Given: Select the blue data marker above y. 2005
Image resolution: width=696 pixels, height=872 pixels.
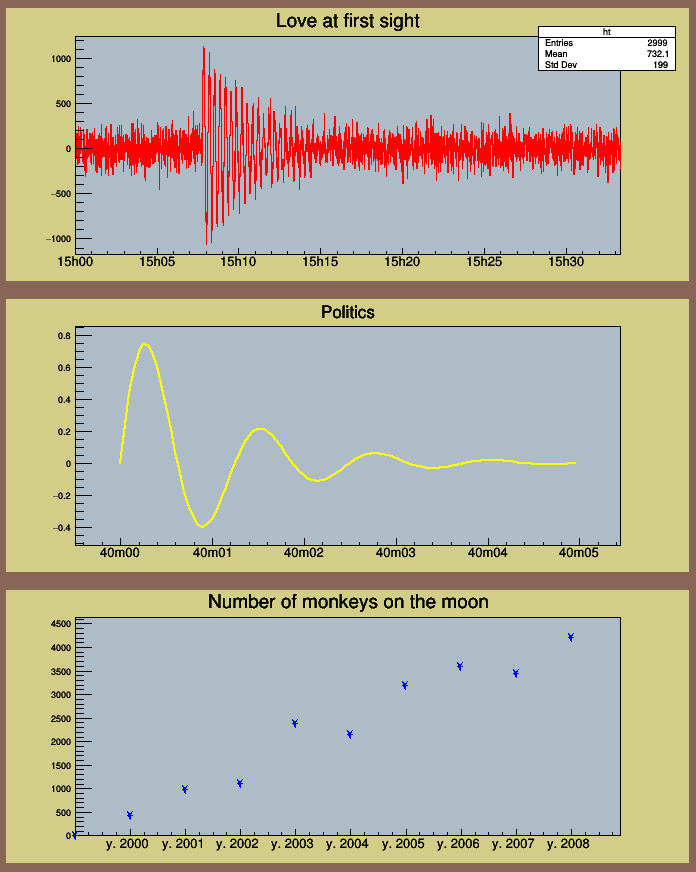Looking at the screenshot, I should pyautogui.click(x=405, y=685).
